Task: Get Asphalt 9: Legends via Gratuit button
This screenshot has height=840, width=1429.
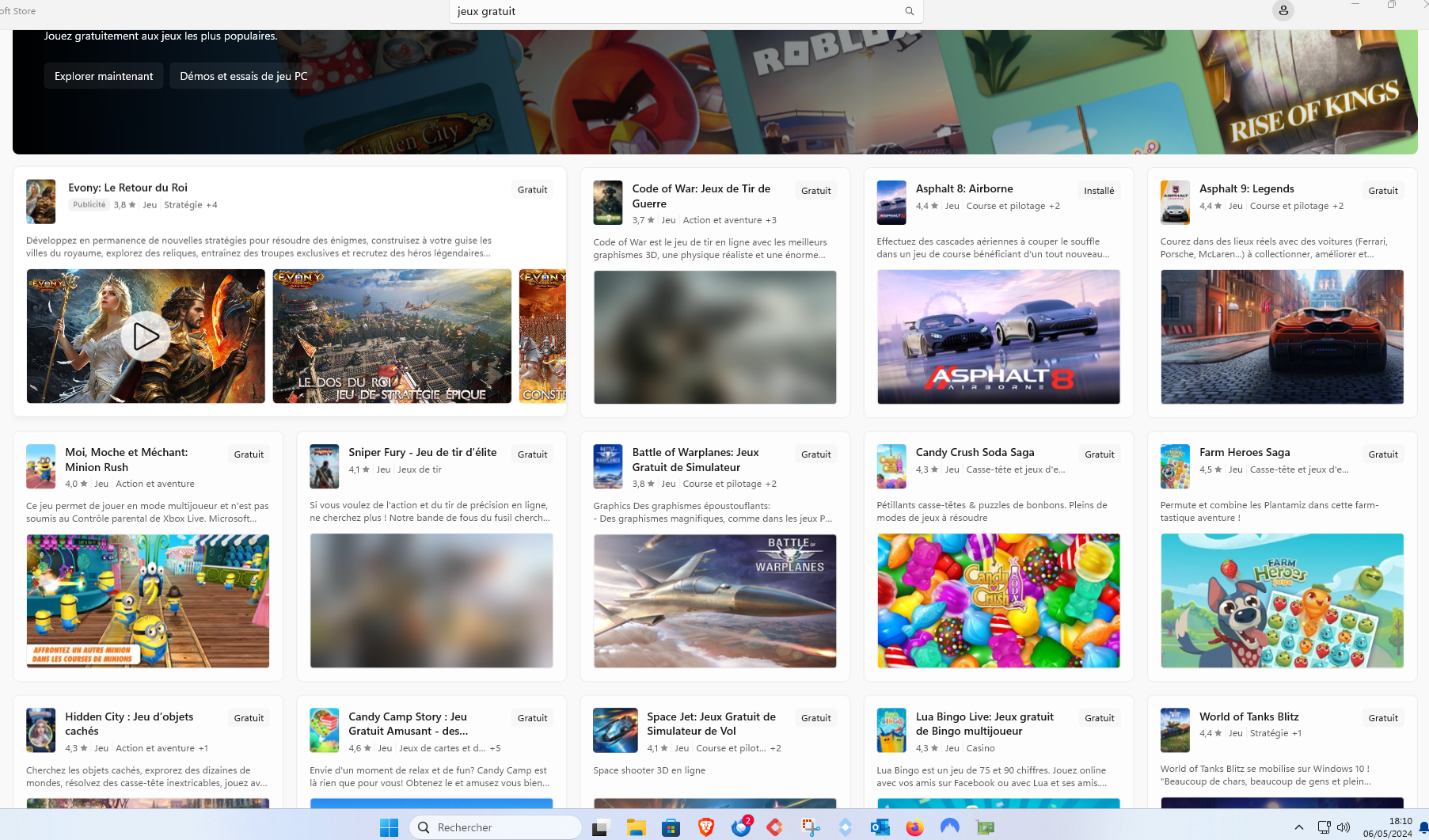Action: (1382, 191)
